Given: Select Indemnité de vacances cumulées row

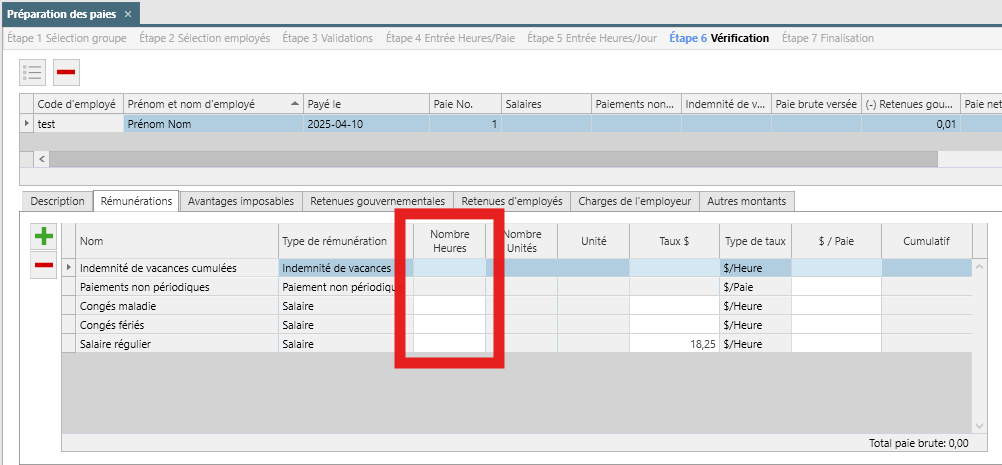Looking at the screenshot, I should click(x=517, y=268).
